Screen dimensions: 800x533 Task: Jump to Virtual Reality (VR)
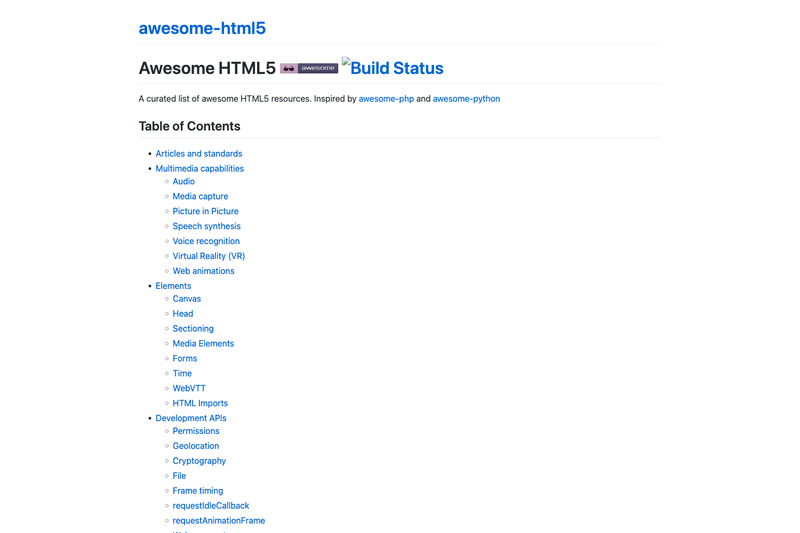(x=209, y=256)
